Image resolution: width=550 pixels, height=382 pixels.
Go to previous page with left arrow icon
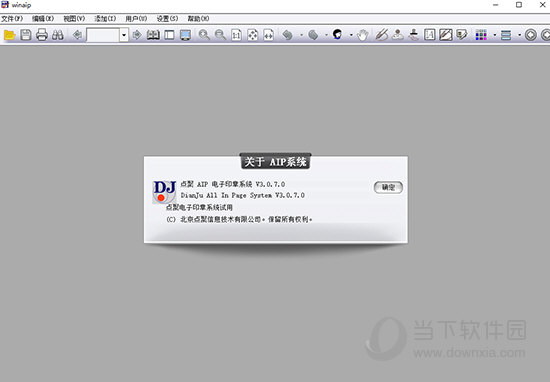[77, 35]
